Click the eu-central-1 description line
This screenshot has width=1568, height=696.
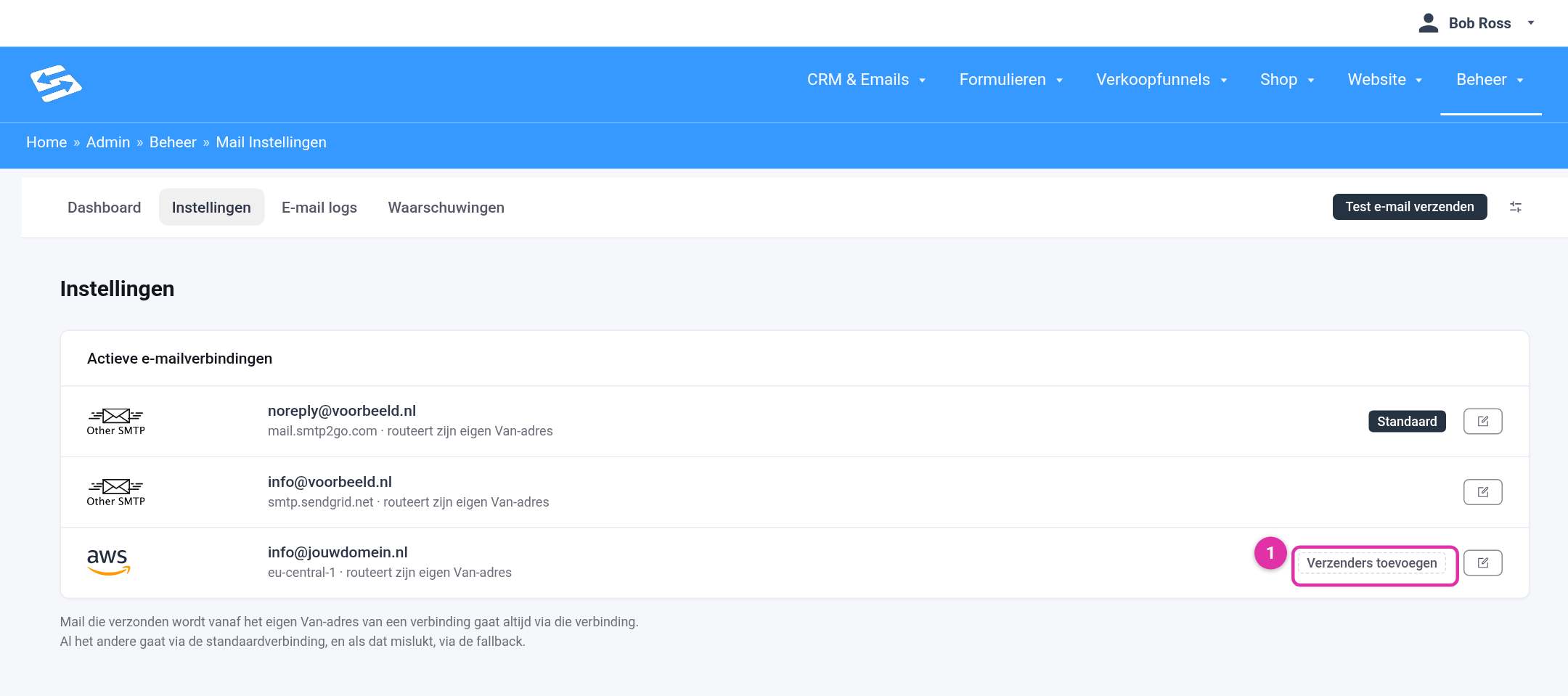coord(389,573)
